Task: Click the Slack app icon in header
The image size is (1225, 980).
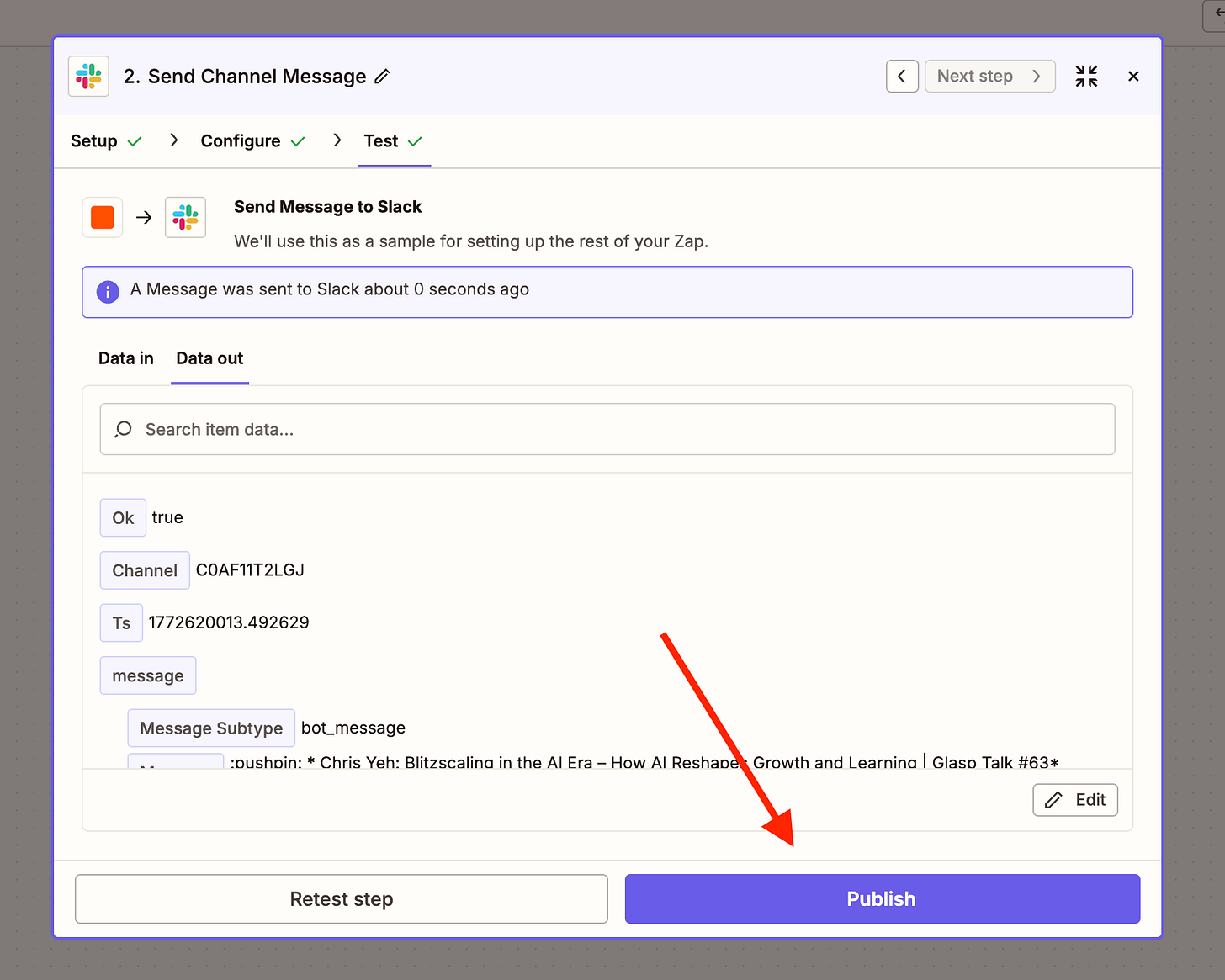Action: 88,77
